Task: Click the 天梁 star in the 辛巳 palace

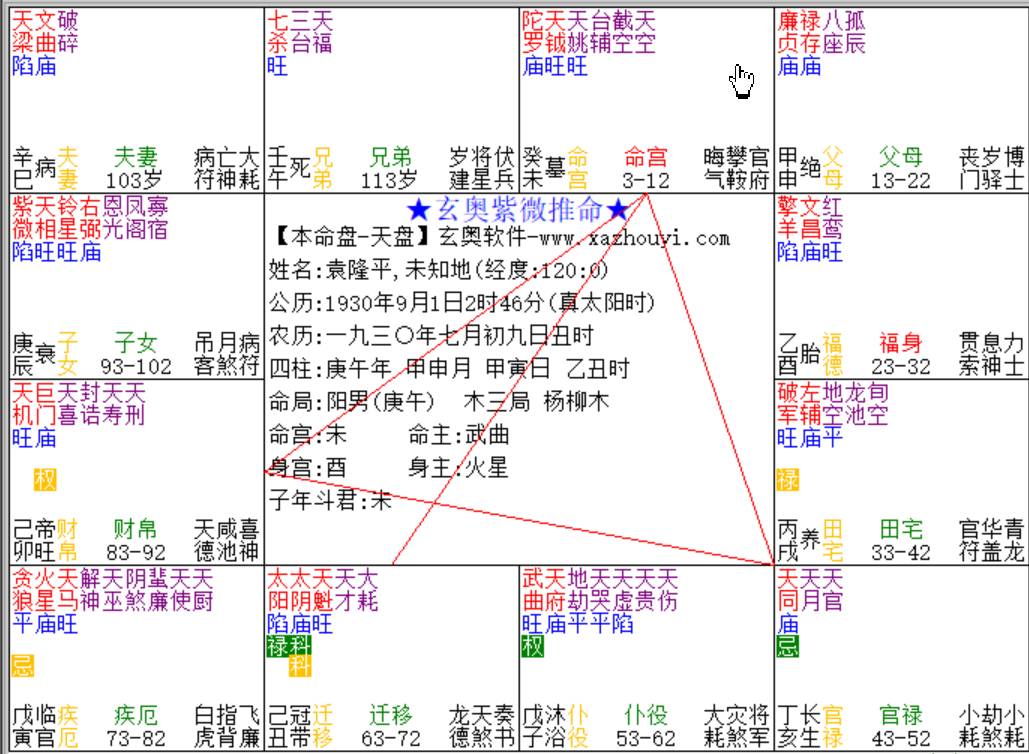Action: pos(23,32)
